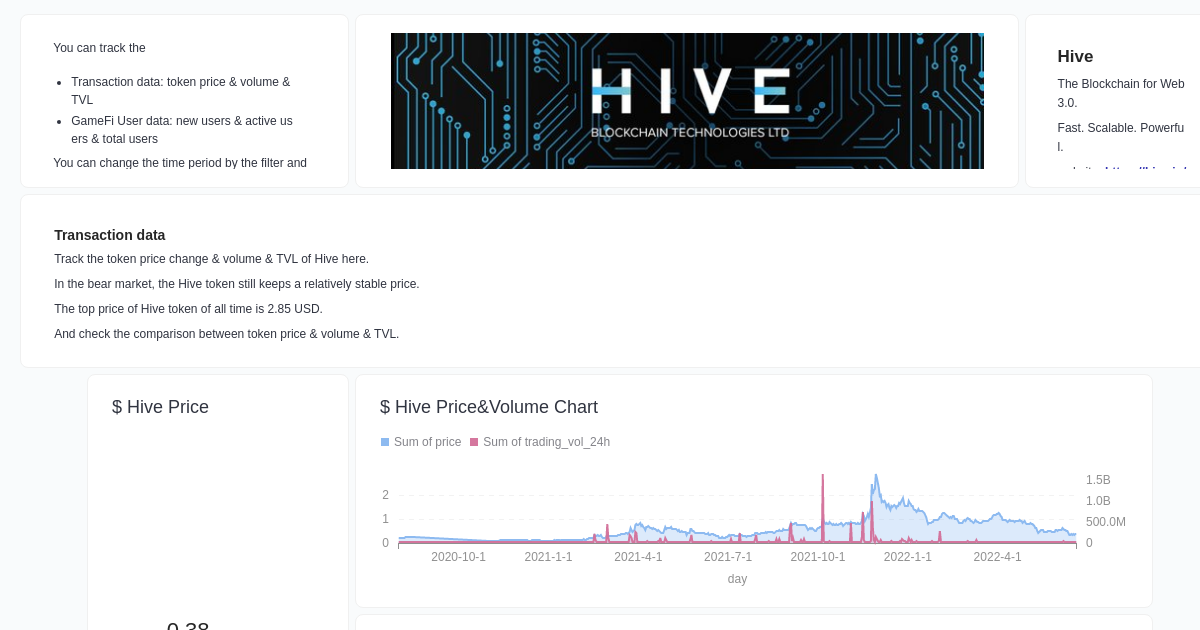
Task: Hide the blue price area via its legend entry
Action: (420, 442)
